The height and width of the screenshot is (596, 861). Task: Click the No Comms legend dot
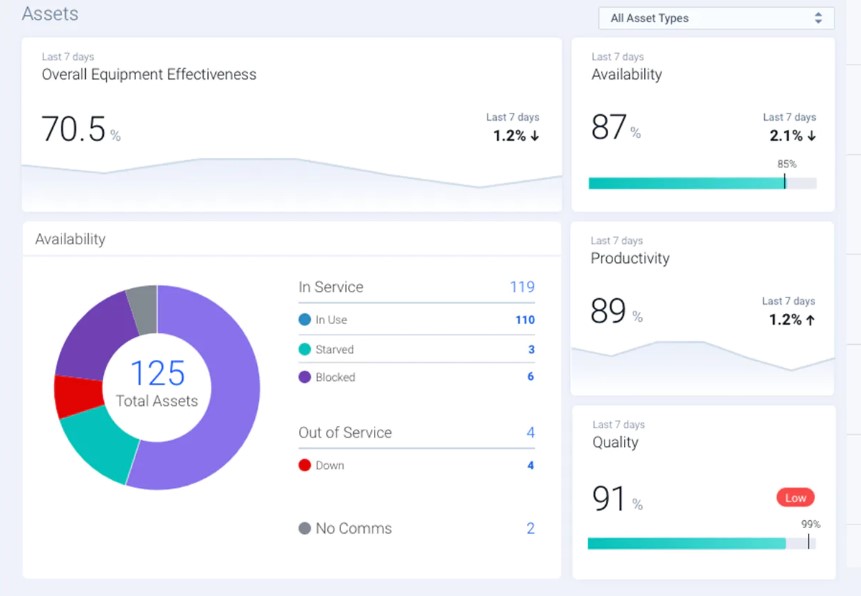(x=303, y=528)
